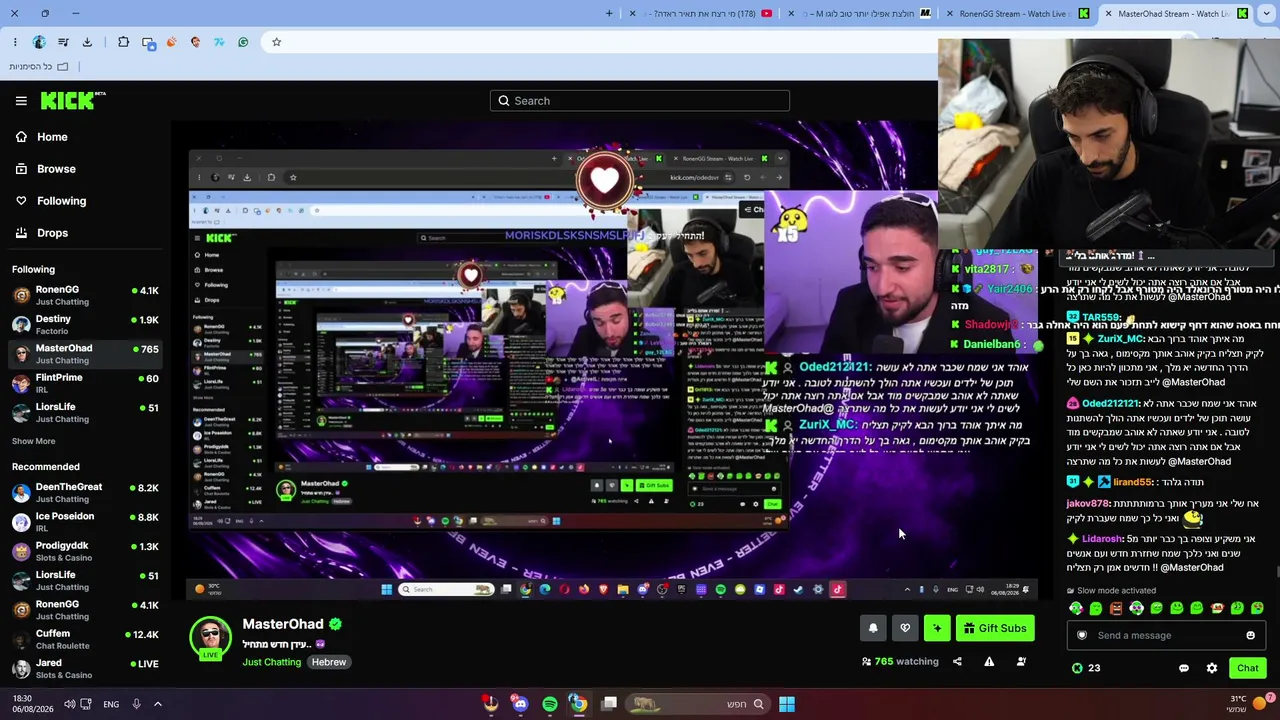This screenshot has width=1280, height=720.
Task: Open recommended channel Jared
Action: pos(85,668)
